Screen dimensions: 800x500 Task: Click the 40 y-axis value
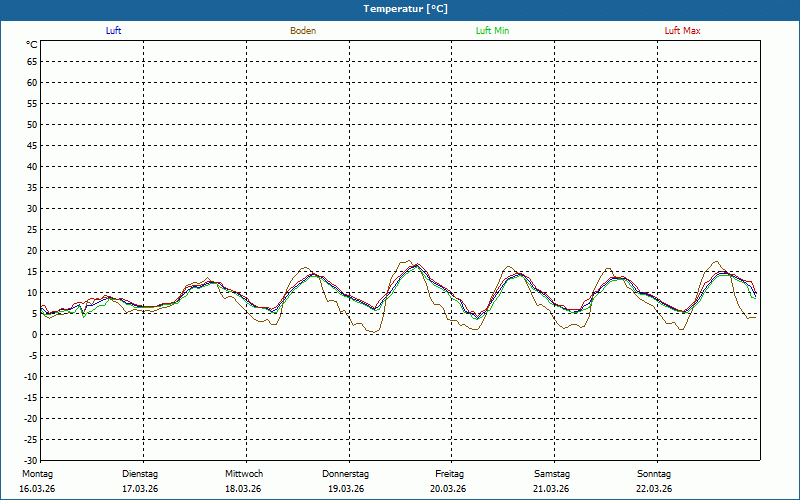[32, 166]
